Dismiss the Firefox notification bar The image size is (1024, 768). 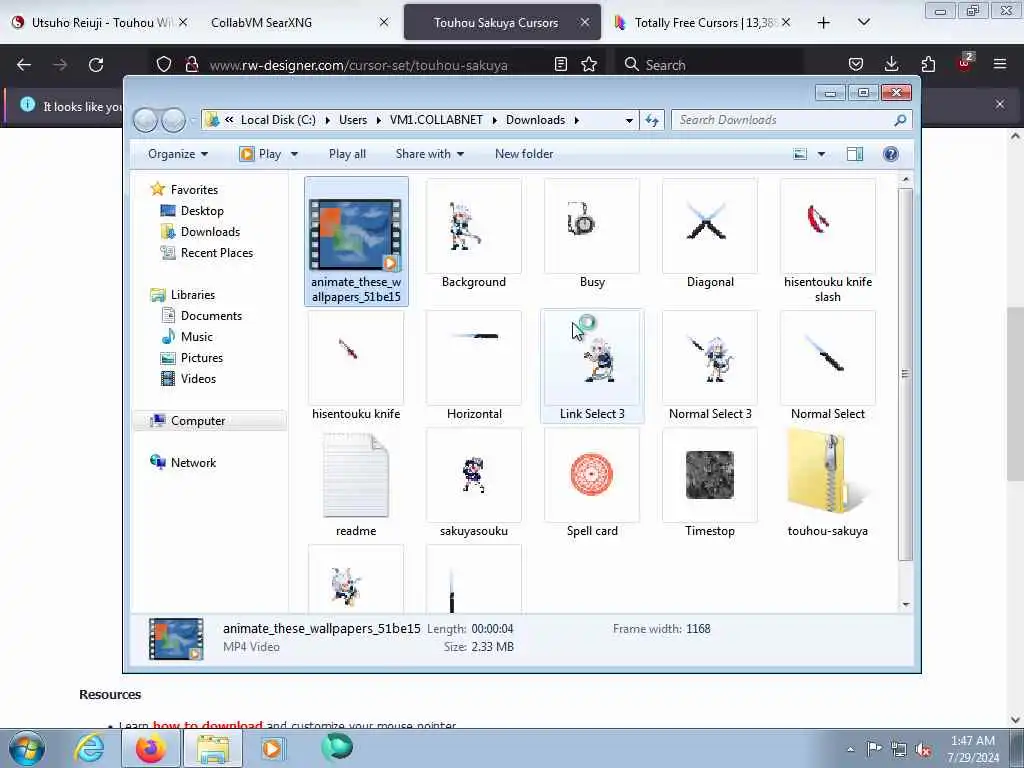(x=1000, y=104)
